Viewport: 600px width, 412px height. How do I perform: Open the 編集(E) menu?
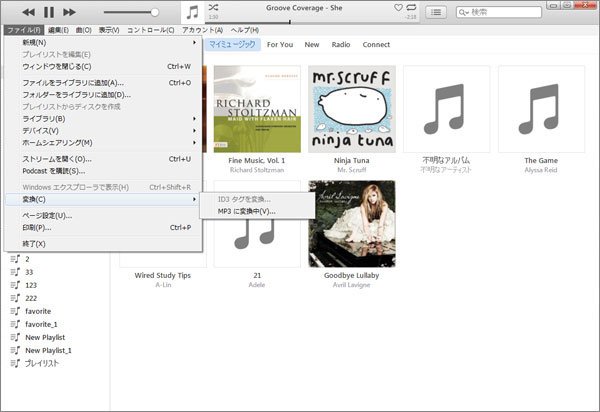click(x=58, y=30)
